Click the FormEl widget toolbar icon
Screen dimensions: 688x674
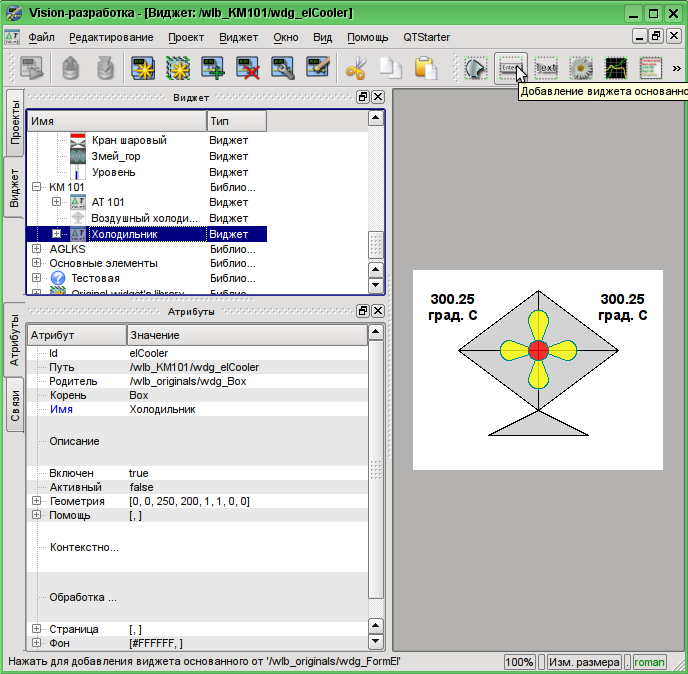coord(510,68)
